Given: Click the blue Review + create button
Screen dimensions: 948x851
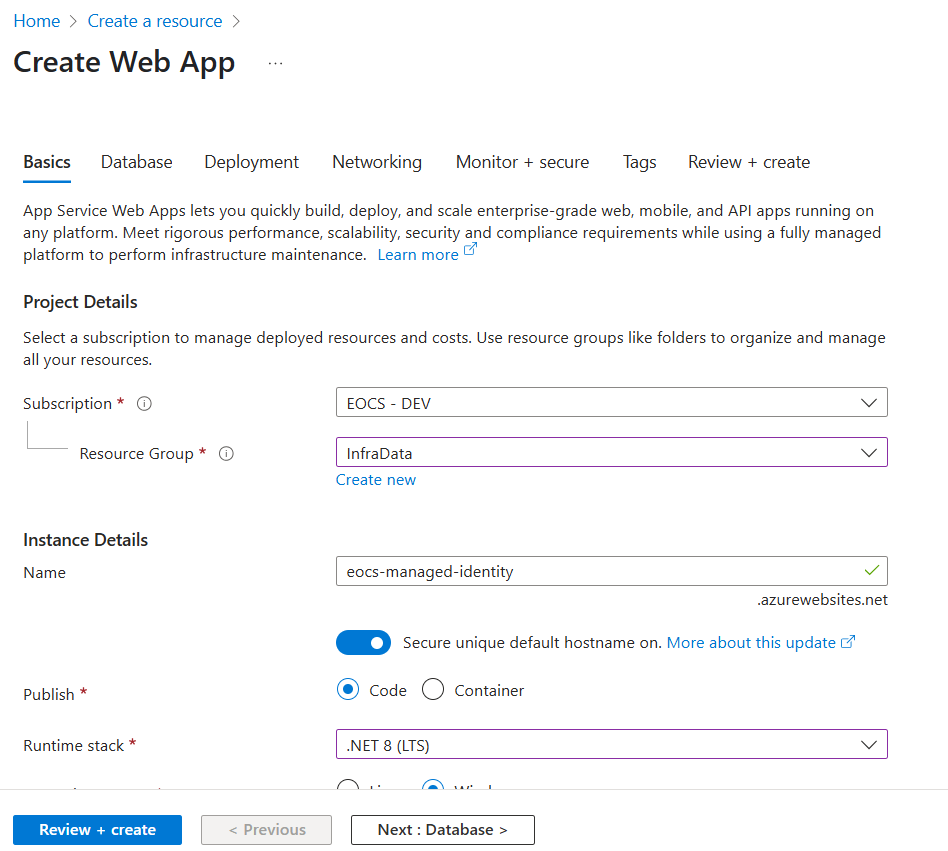Looking at the screenshot, I should pyautogui.click(x=97, y=830).
